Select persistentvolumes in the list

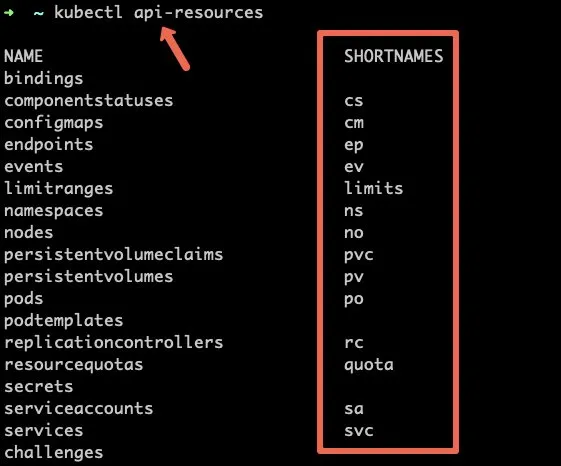point(89,277)
